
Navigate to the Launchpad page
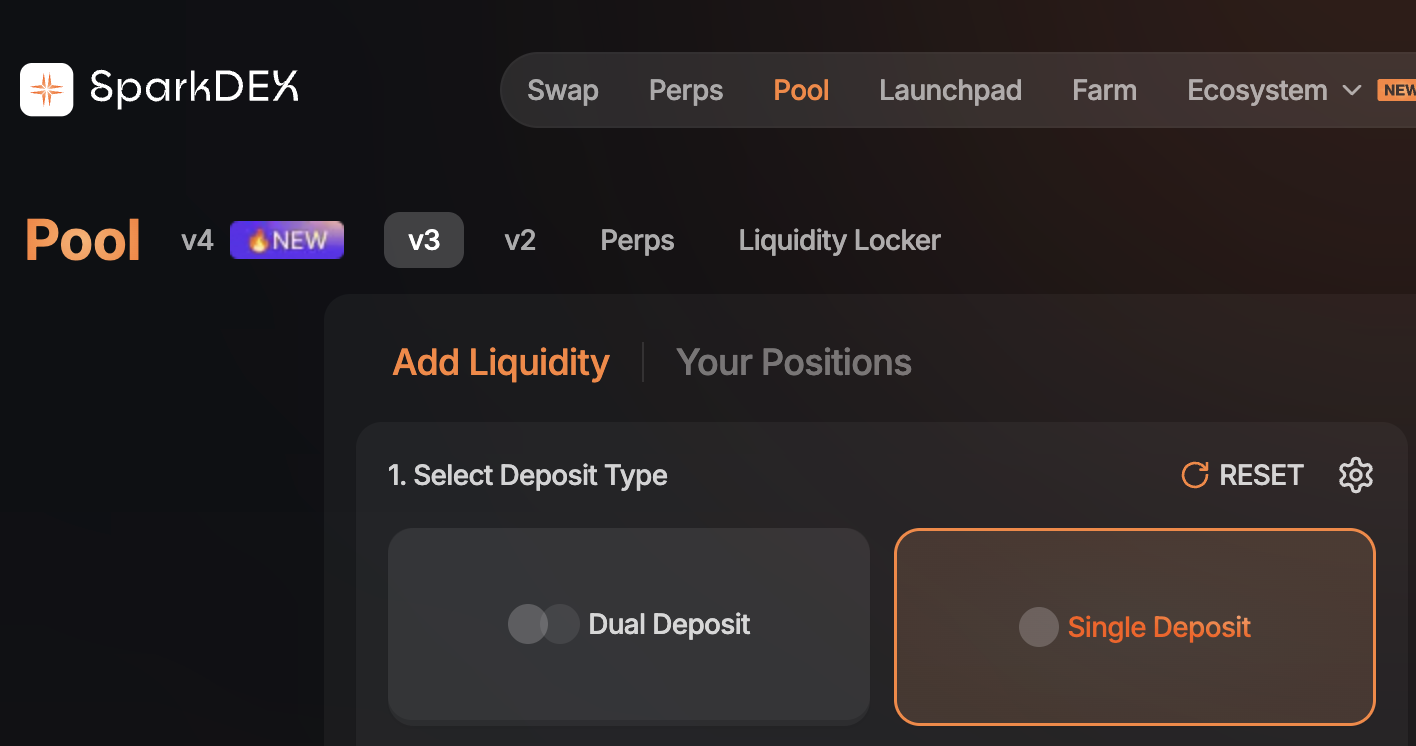(950, 91)
